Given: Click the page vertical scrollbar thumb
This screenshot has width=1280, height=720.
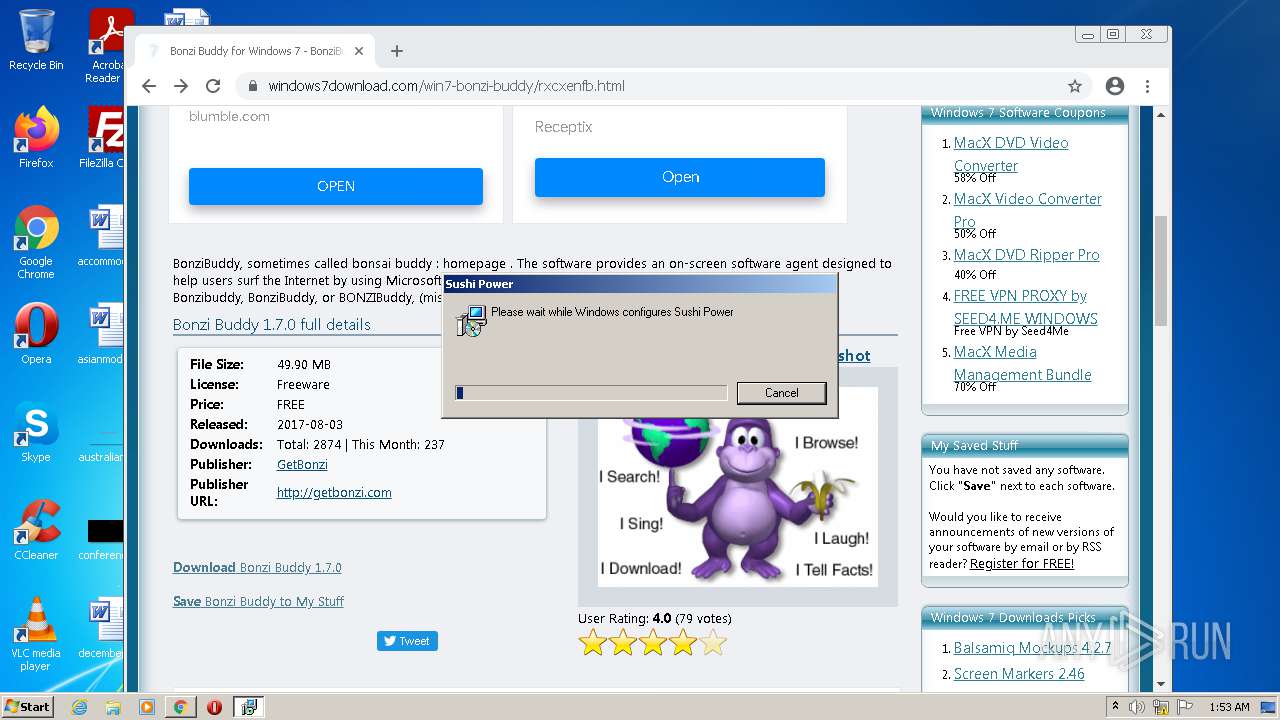Looking at the screenshot, I should 1161,270.
